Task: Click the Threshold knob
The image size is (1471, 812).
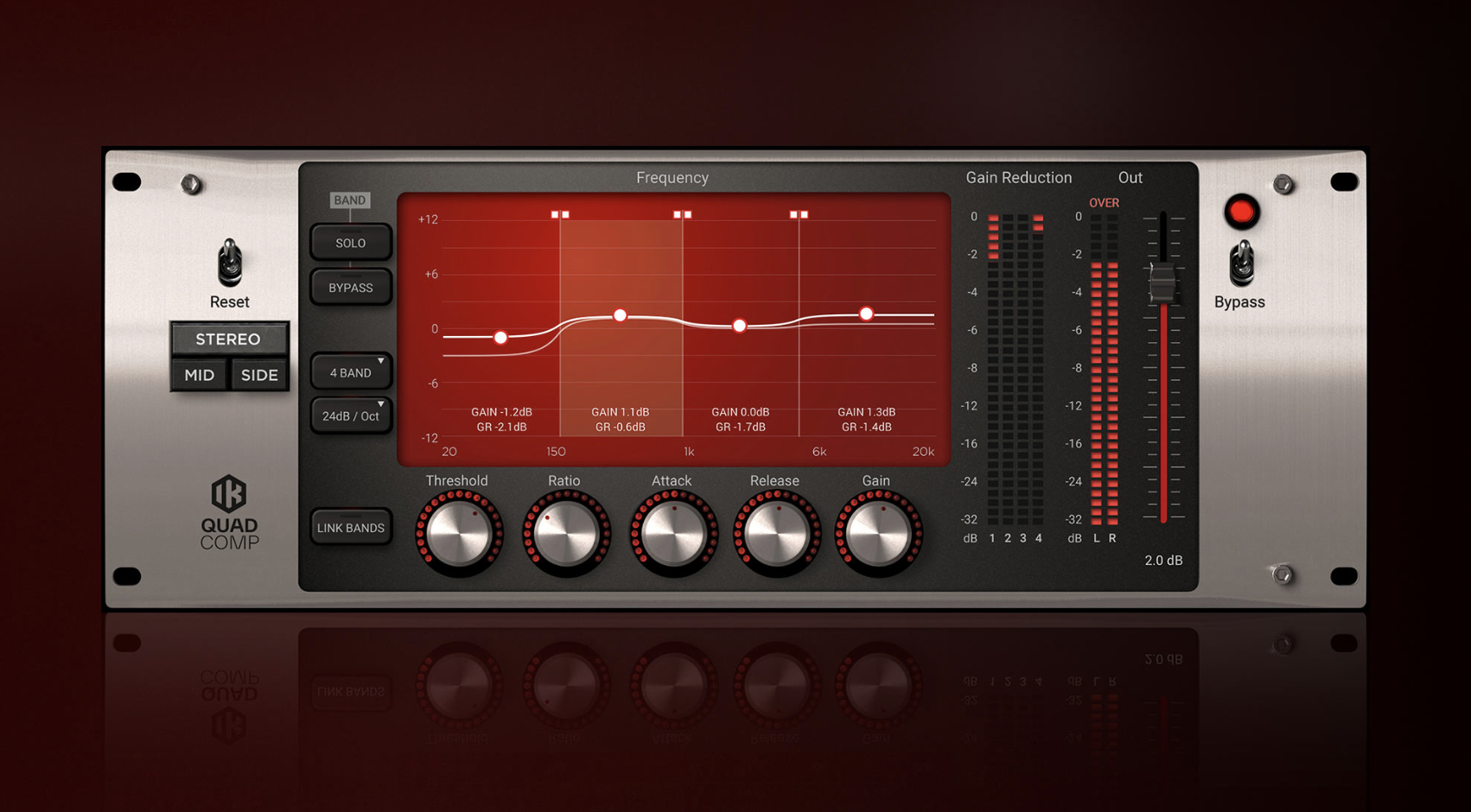Action: [x=459, y=533]
